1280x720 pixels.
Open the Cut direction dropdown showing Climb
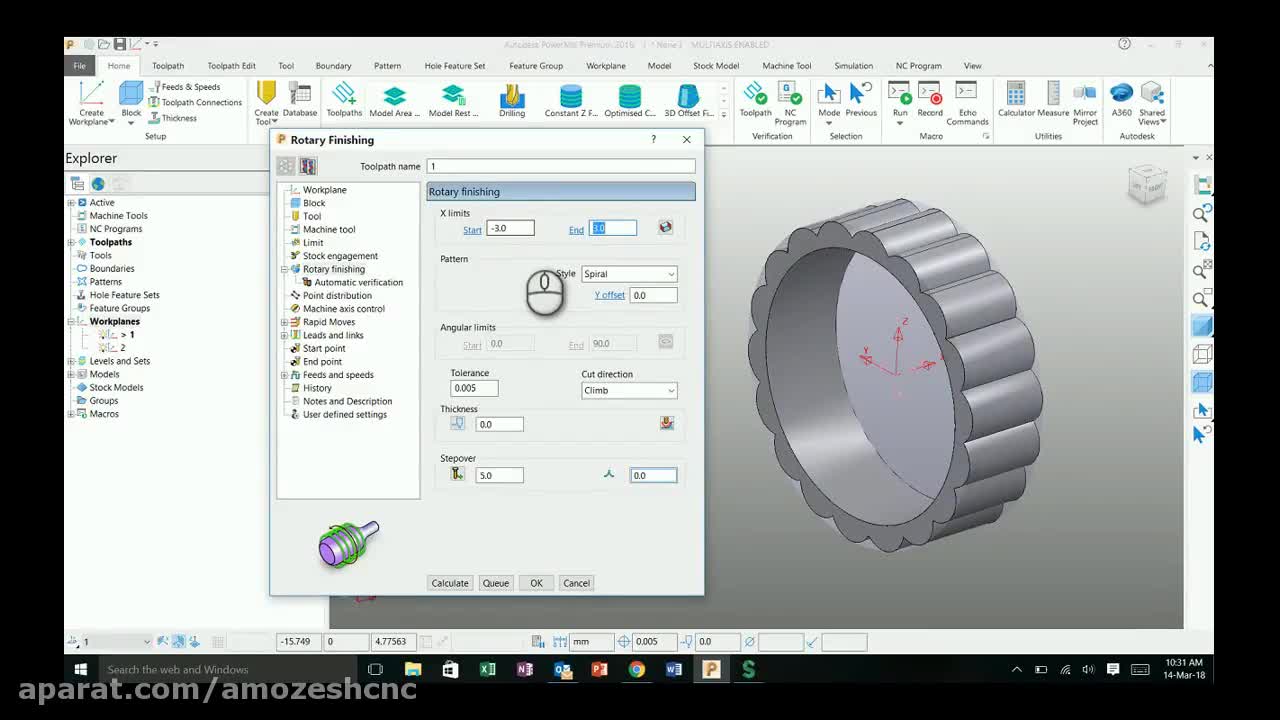click(x=629, y=390)
